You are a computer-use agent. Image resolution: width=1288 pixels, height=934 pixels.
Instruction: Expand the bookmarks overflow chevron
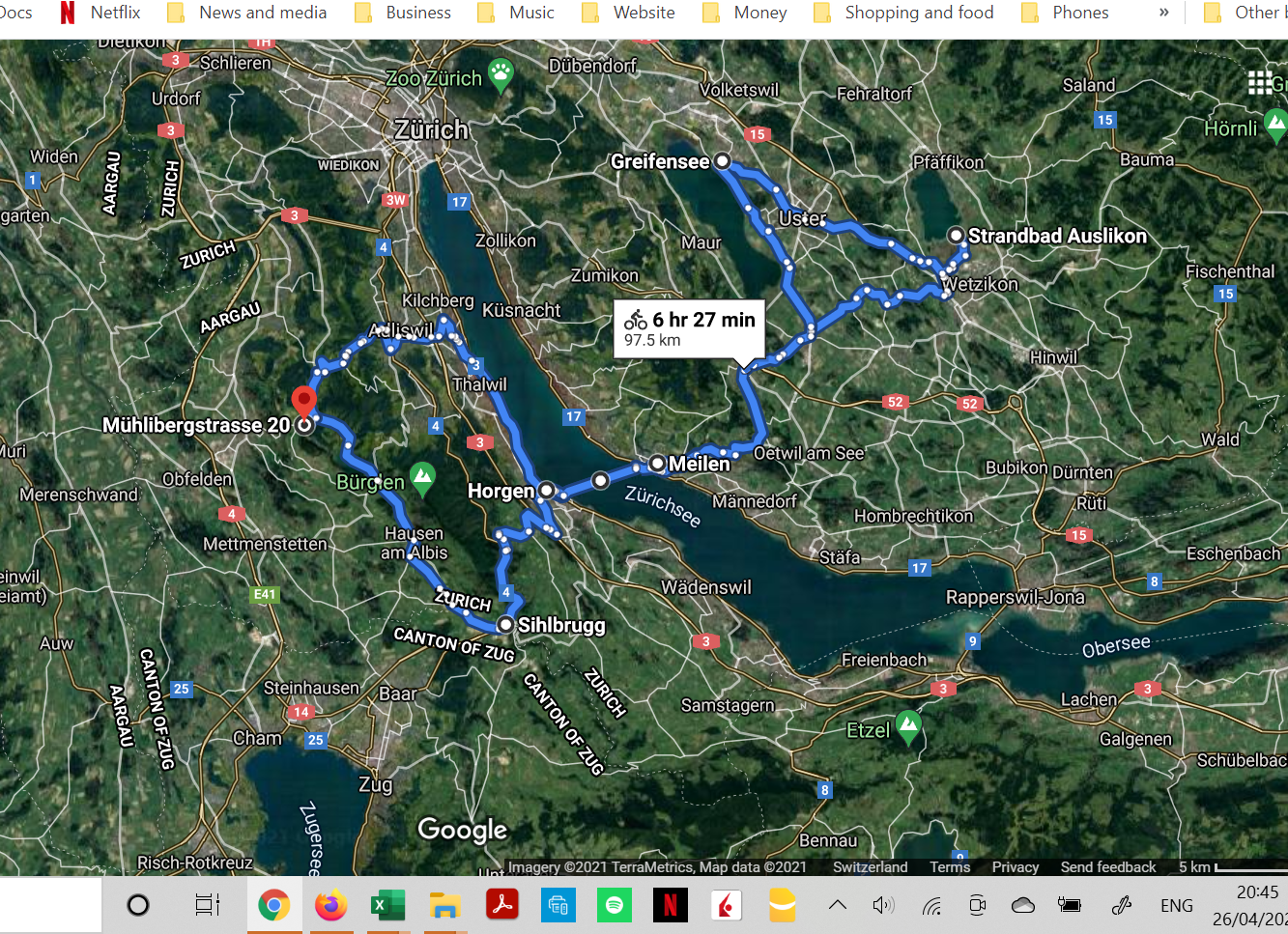(x=1163, y=13)
